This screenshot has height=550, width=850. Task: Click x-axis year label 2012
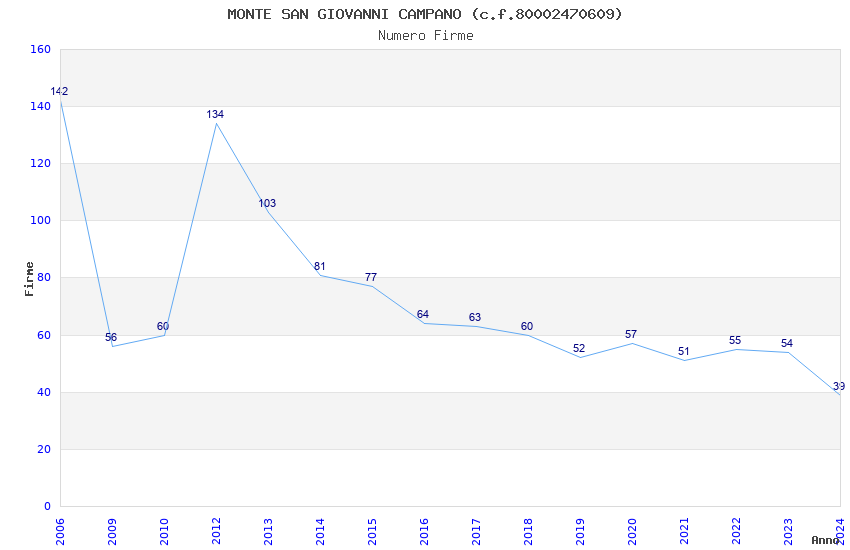pyautogui.click(x=216, y=531)
